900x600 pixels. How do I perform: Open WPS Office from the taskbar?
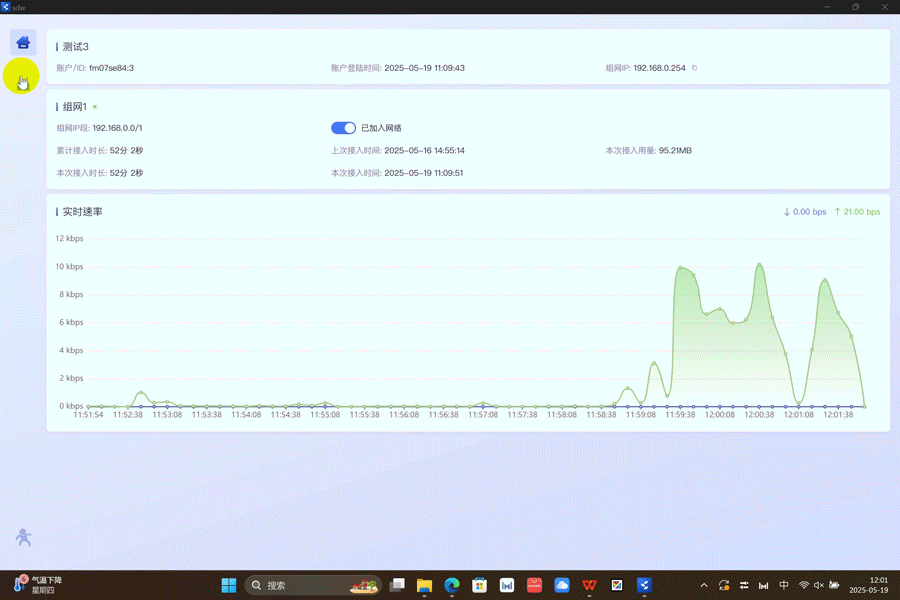(x=590, y=585)
